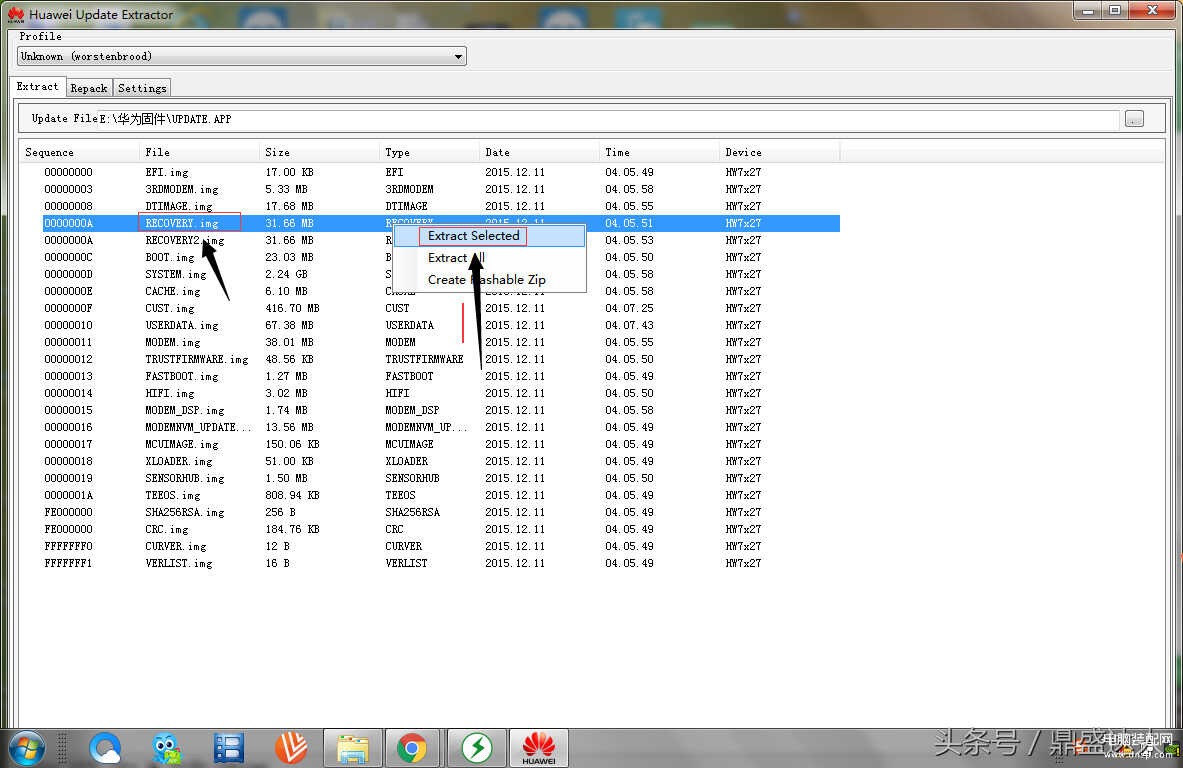Image resolution: width=1183 pixels, height=768 pixels.
Task: Open the blue cloud browser taskbar icon
Action: tap(105, 747)
